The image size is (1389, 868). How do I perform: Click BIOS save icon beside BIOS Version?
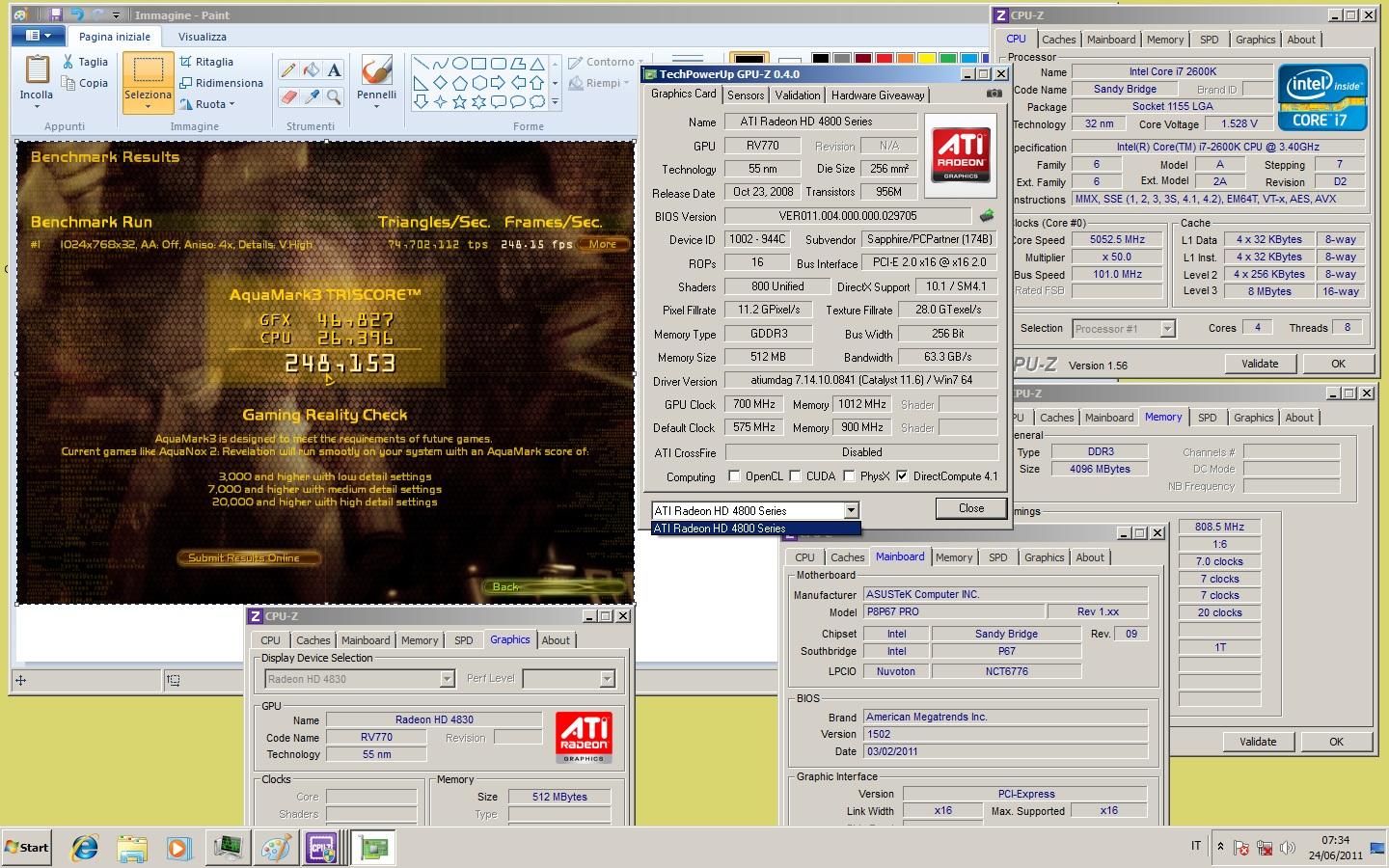987,215
